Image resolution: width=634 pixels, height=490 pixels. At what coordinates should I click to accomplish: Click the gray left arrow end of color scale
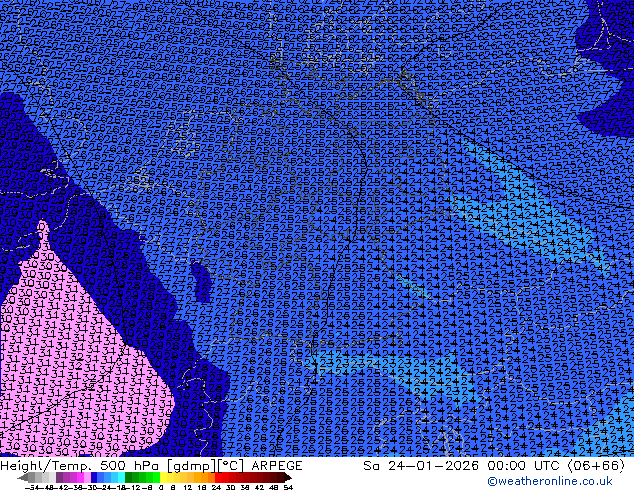[x=23, y=478]
